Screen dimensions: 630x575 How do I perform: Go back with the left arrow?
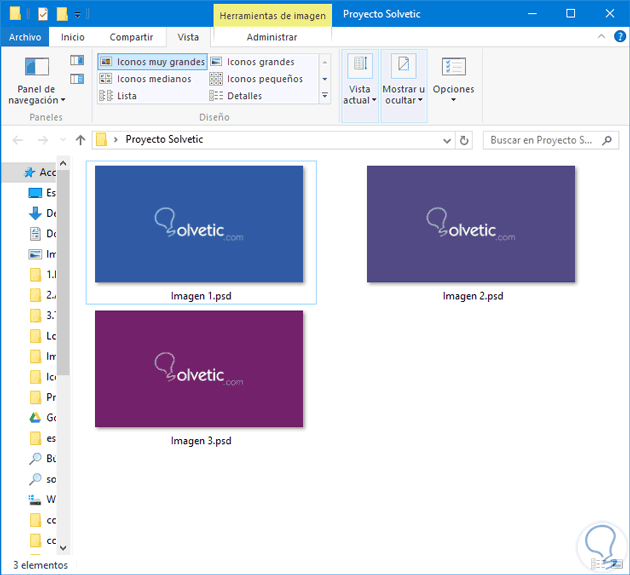(18, 140)
